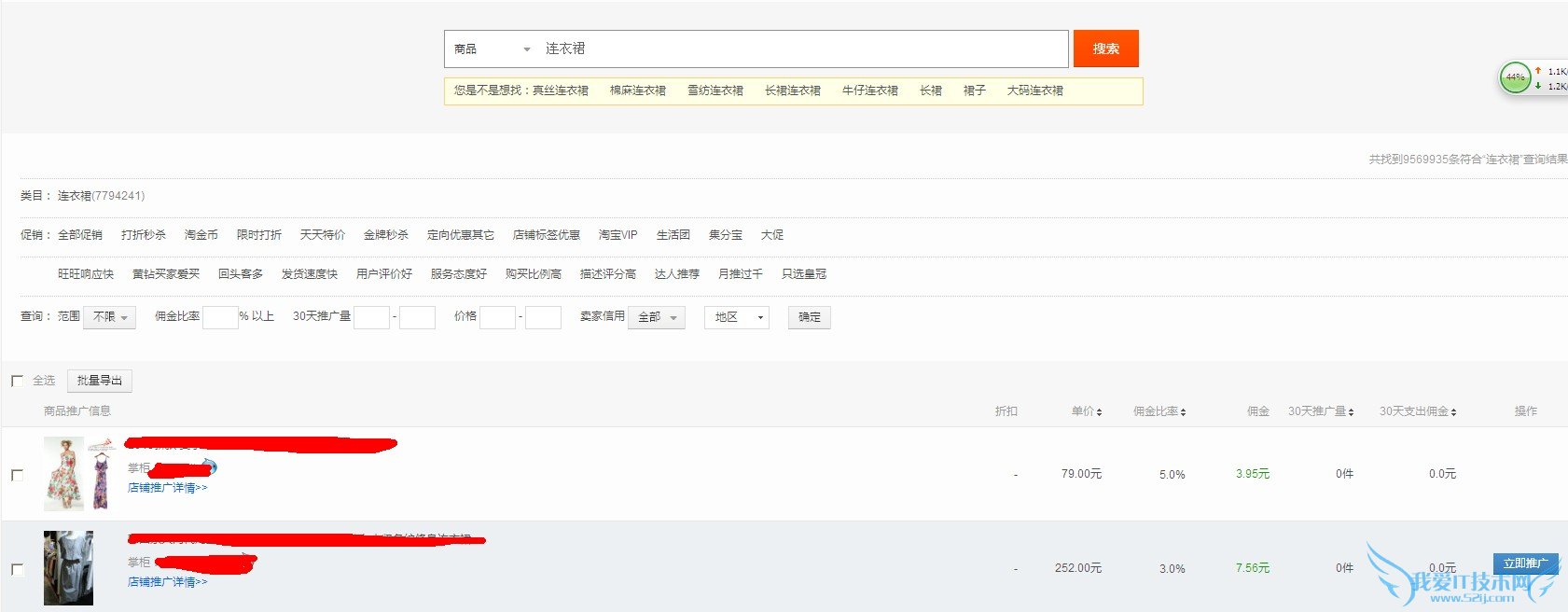Select suggestion 大码连衣裙
Screen dimensions: 1568x612
click(1034, 90)
